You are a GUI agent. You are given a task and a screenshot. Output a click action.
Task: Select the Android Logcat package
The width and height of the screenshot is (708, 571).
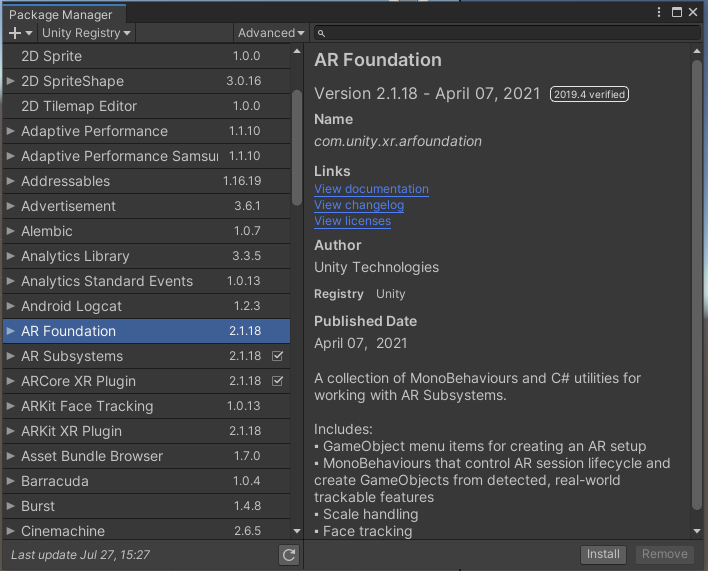tap(146, 306)
